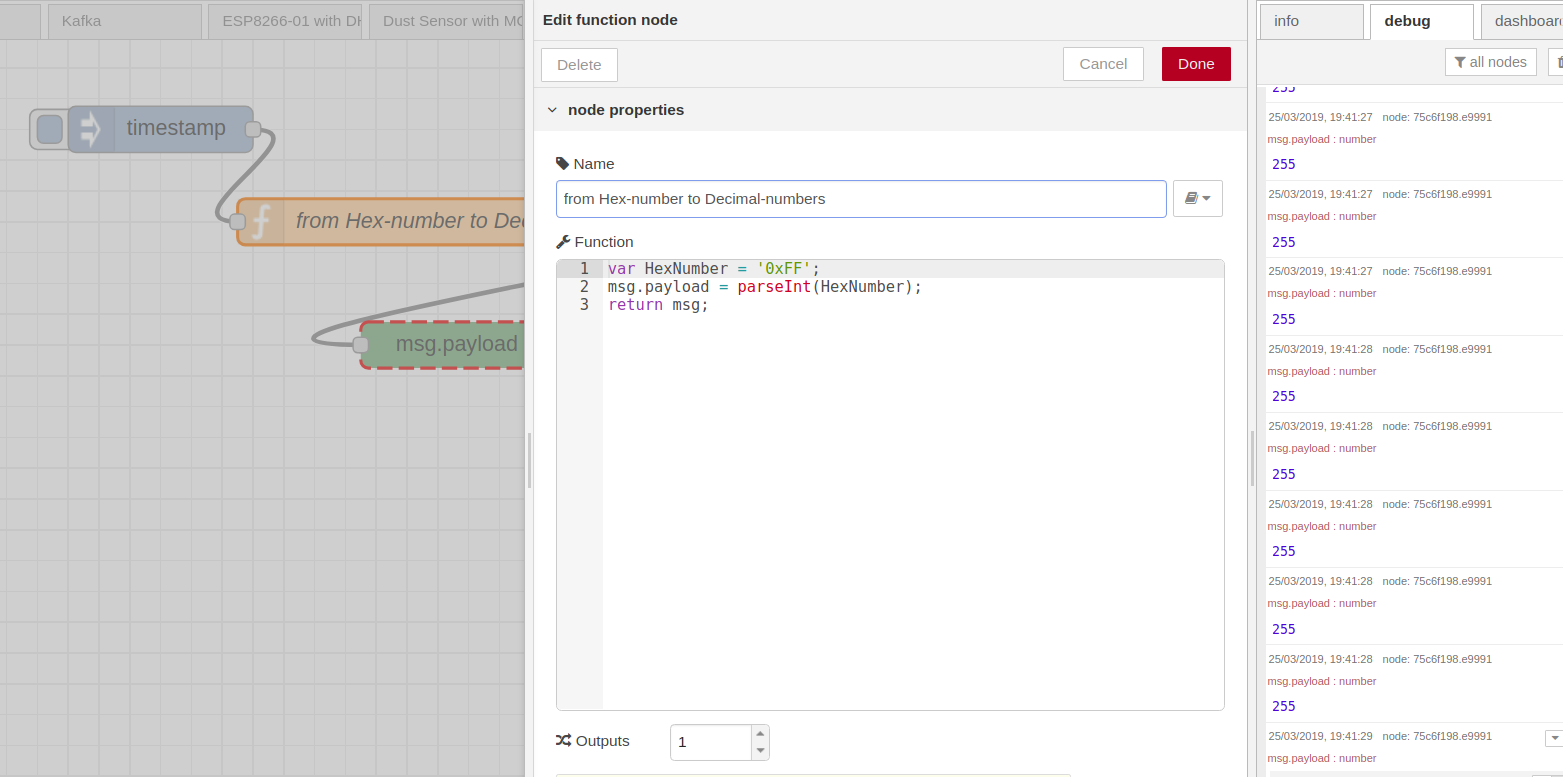This screenshot has width=1563, height=777.
Task: Open the Dust Sensor flow tab
Action: (446, 20)
